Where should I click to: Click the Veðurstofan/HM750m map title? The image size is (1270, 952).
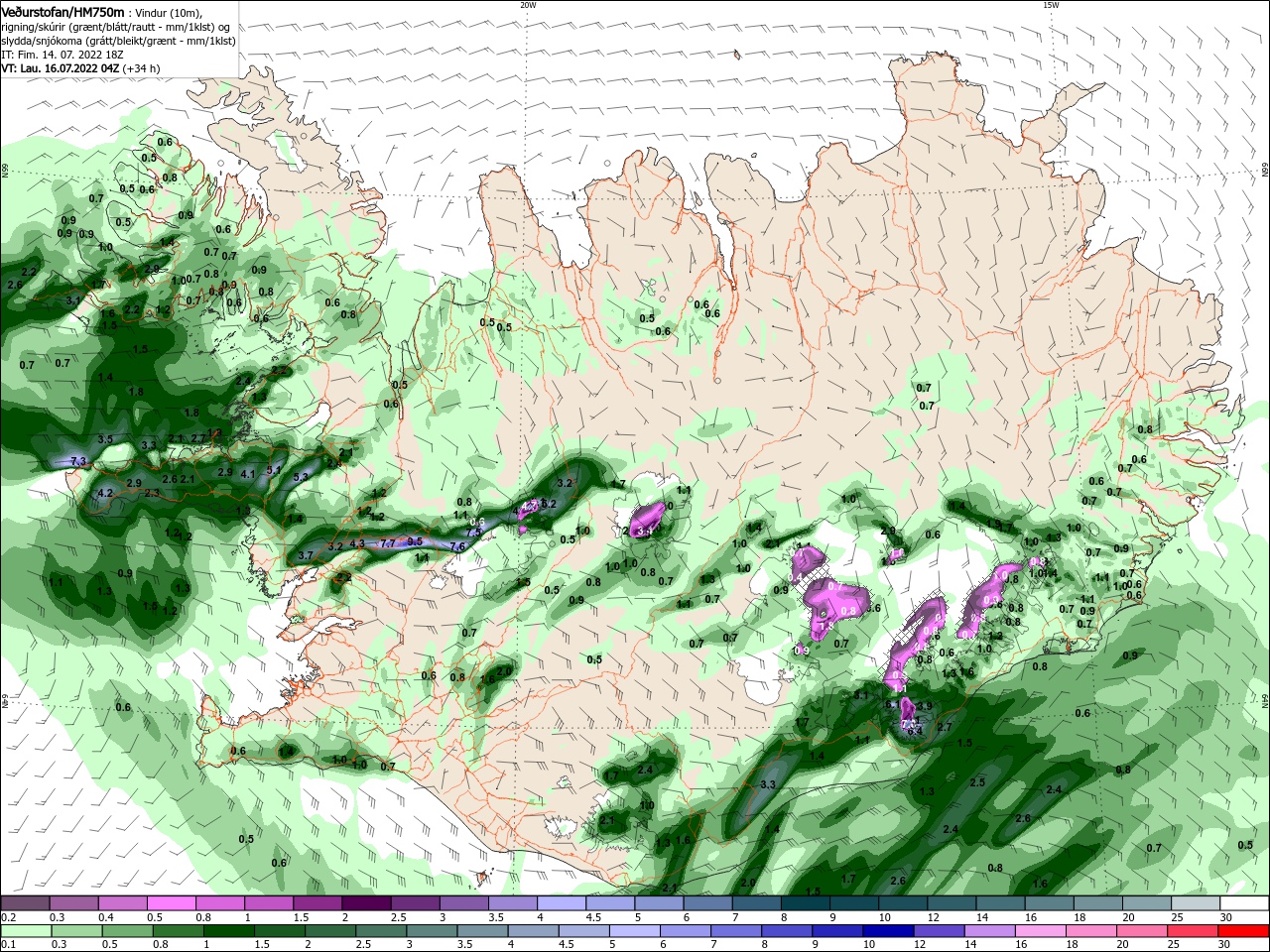[x=63, y=12]
